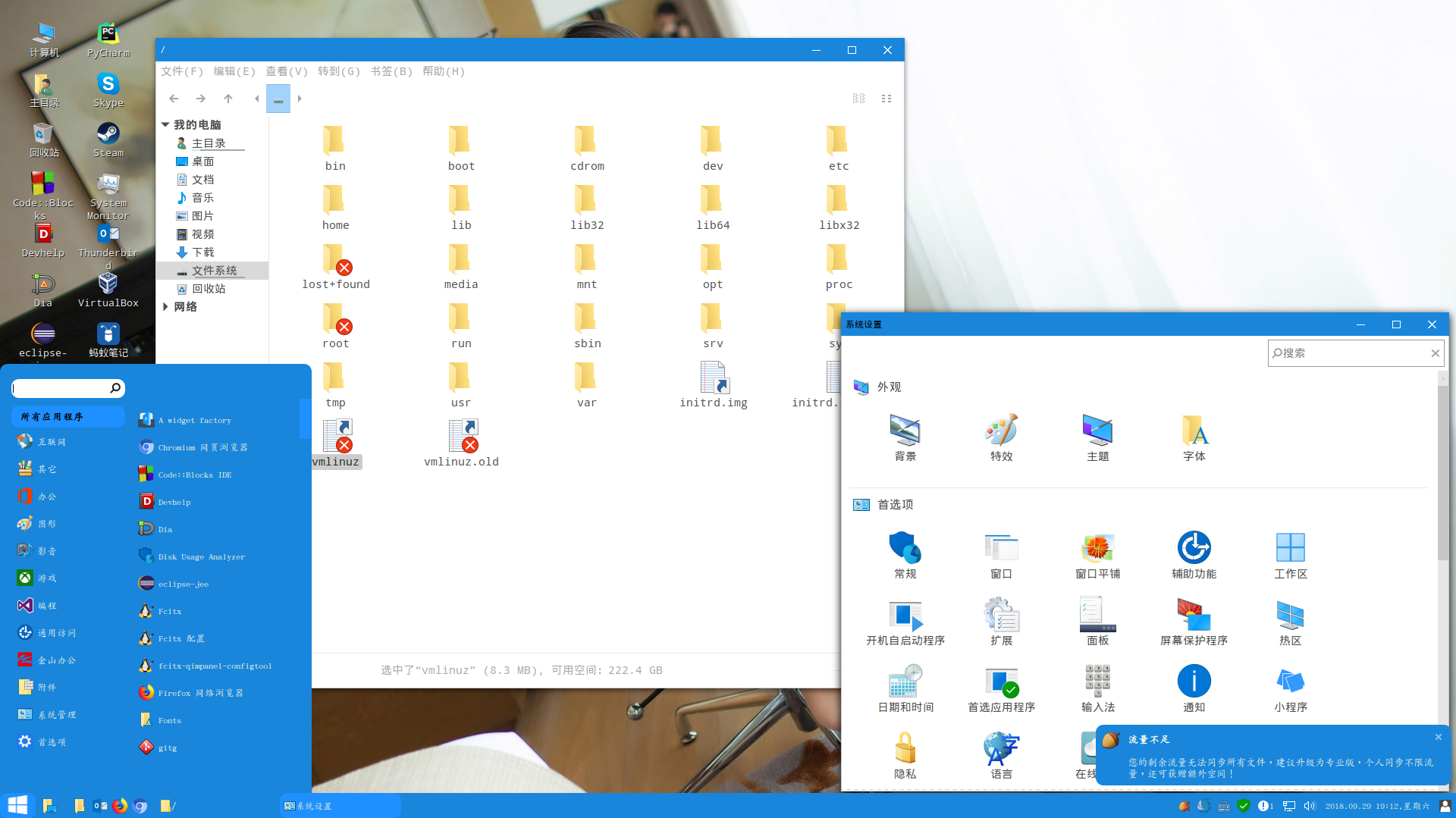Viewport: 1456px width, 818px height.
Task: Expand the 网络 tree node
Action: (x=165, y=306)
